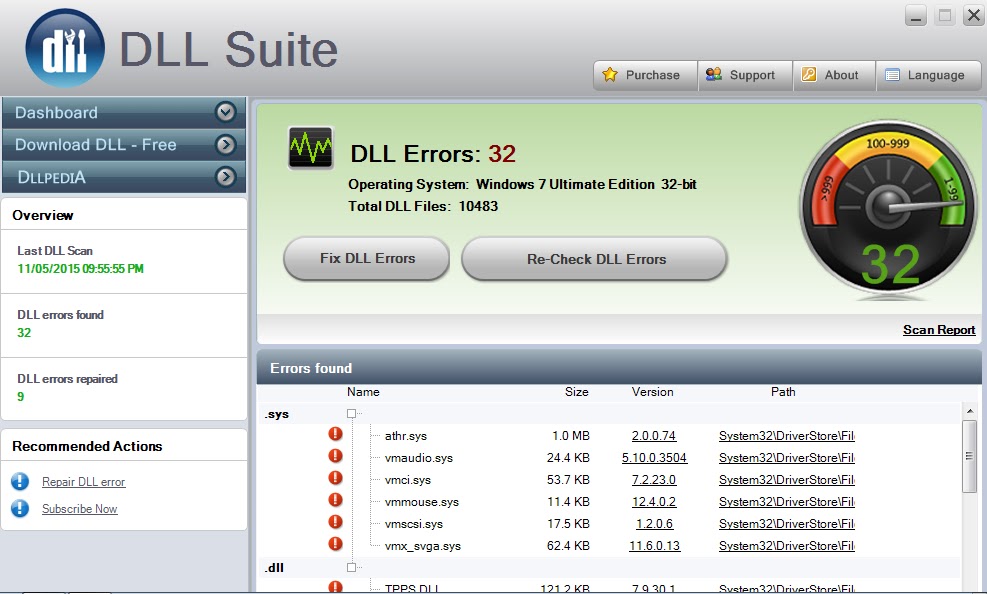The image size is (987, 594).
Task: Open the Scan Report link
Action: [x=939, y=330]
